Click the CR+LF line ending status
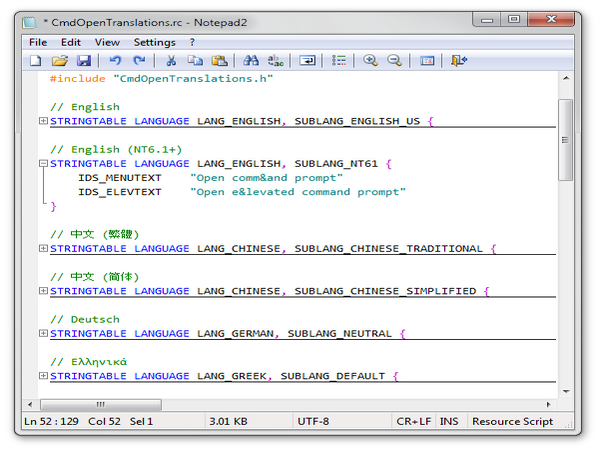 coord(414,421)
